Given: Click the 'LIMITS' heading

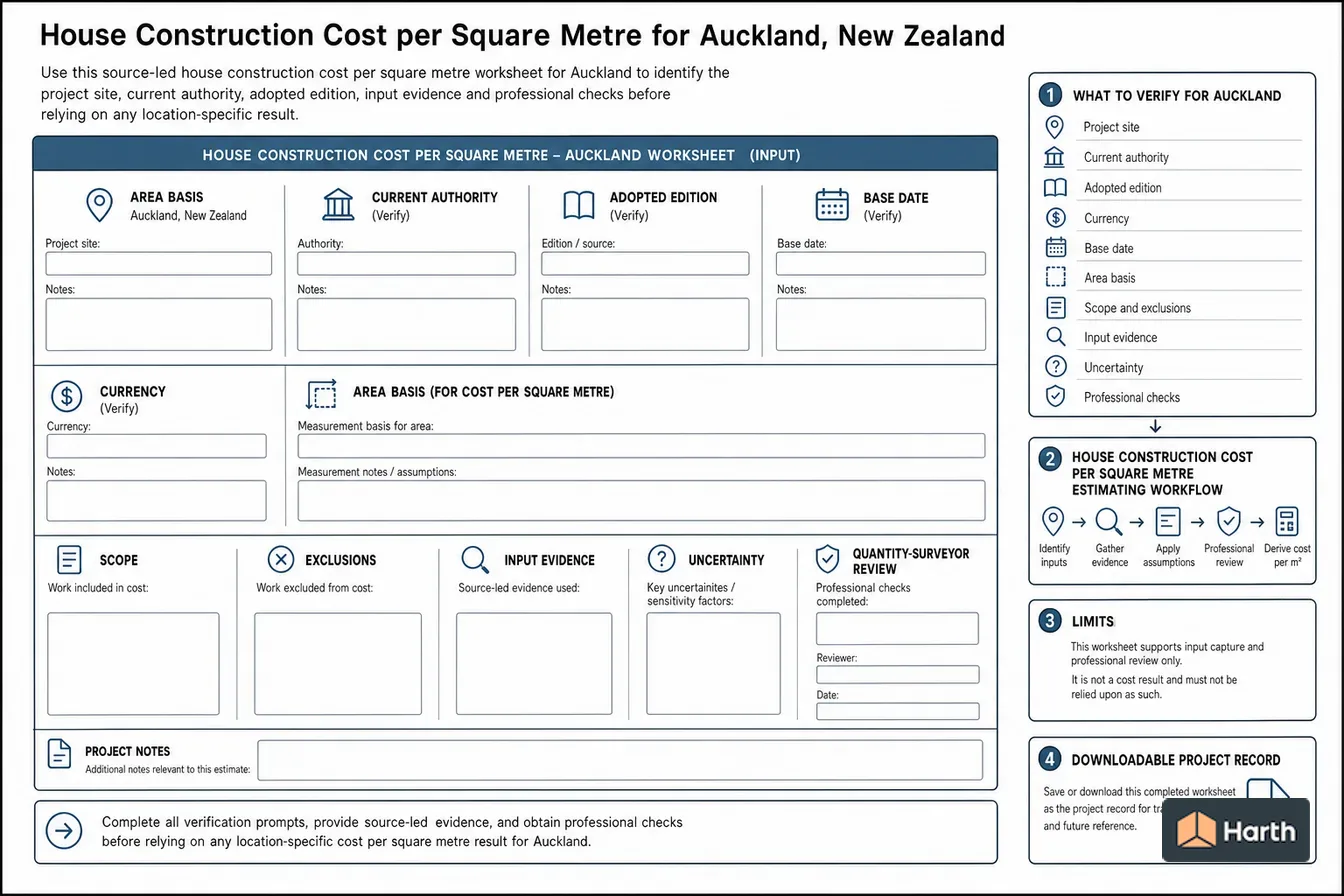Looking at the screenshot, I should pyautogui.click(x=1092, y=621).
